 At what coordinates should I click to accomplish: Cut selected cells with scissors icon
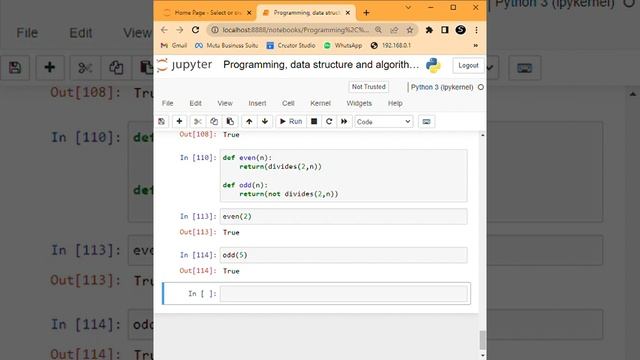[198, 122]
